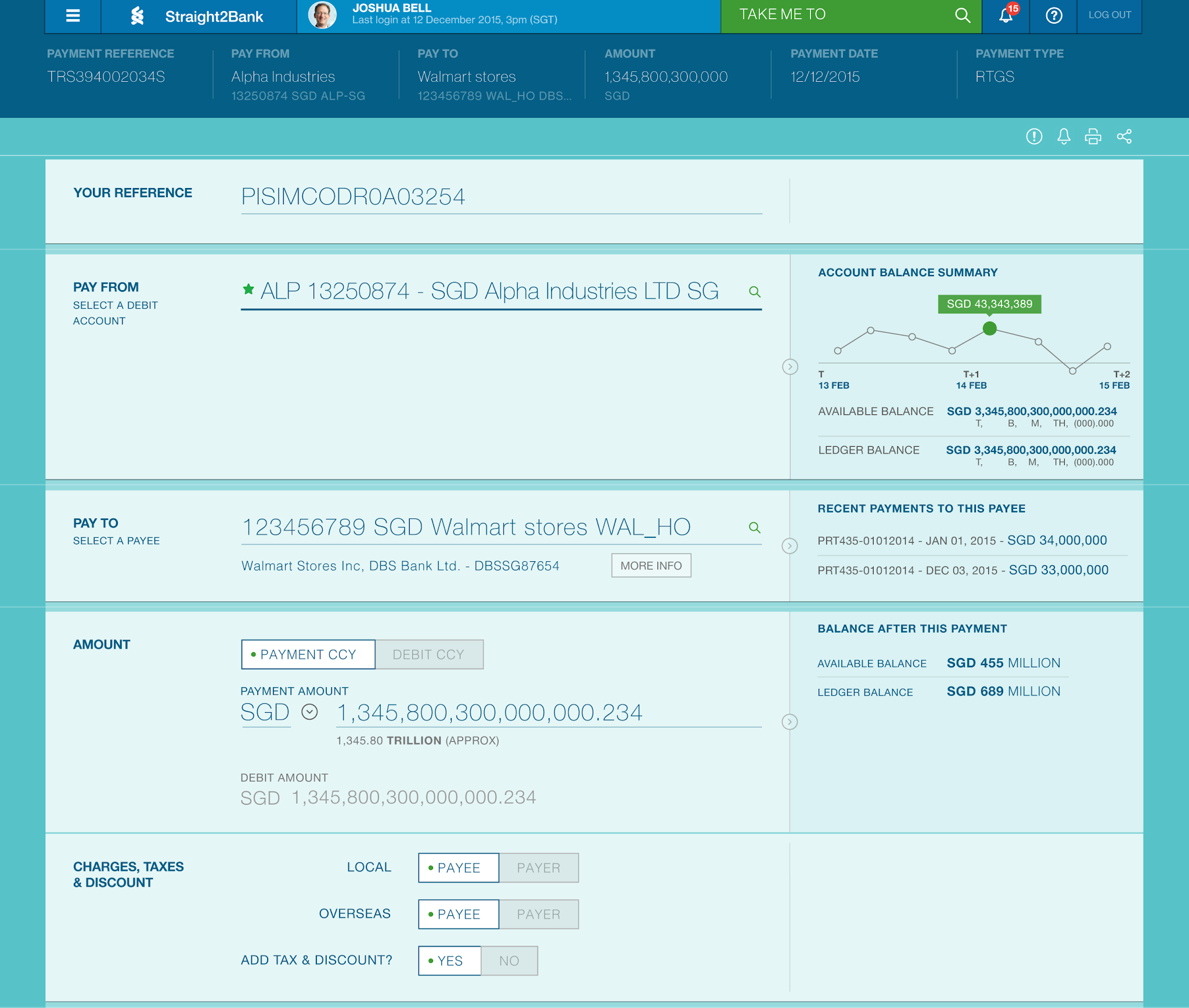Choose NO for Add Tax & Discount
This screenshot has height=1008, width=1189.
click(509, 961)
